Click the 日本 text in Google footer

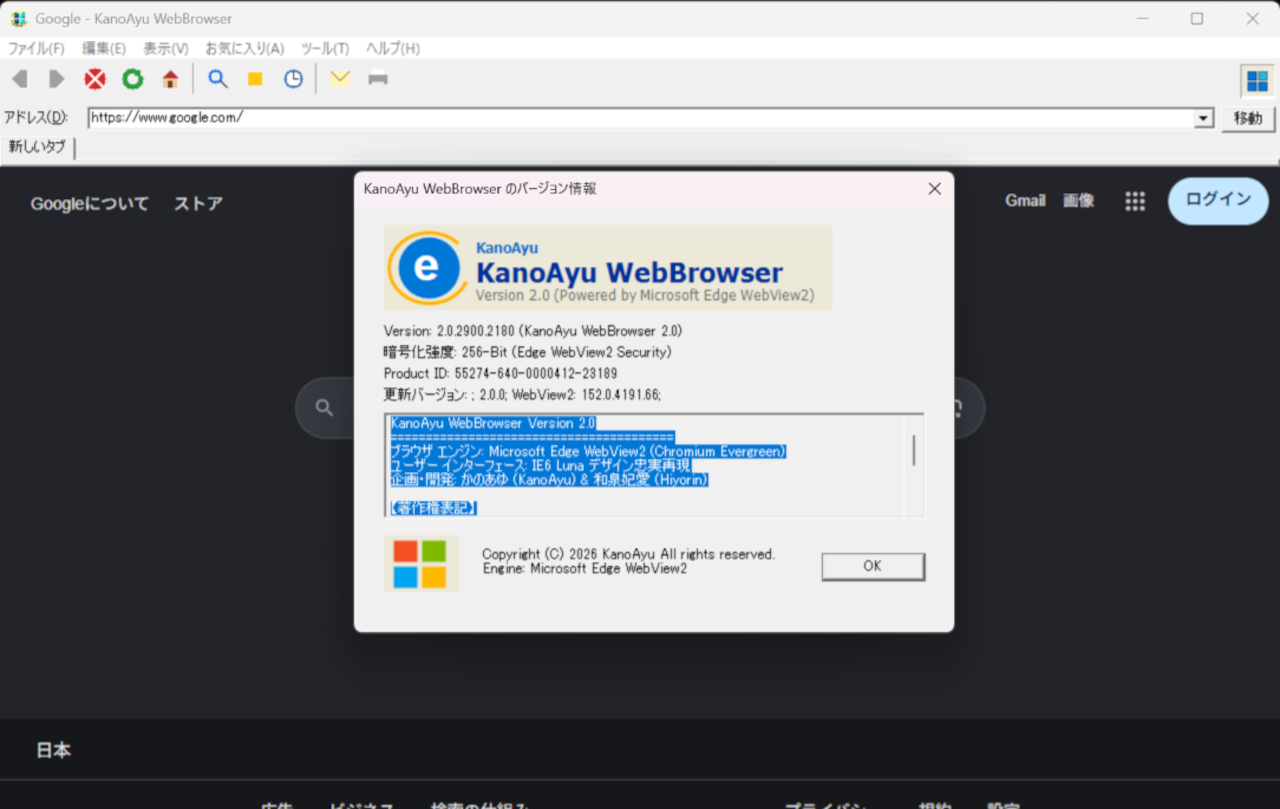coord(54,750)
